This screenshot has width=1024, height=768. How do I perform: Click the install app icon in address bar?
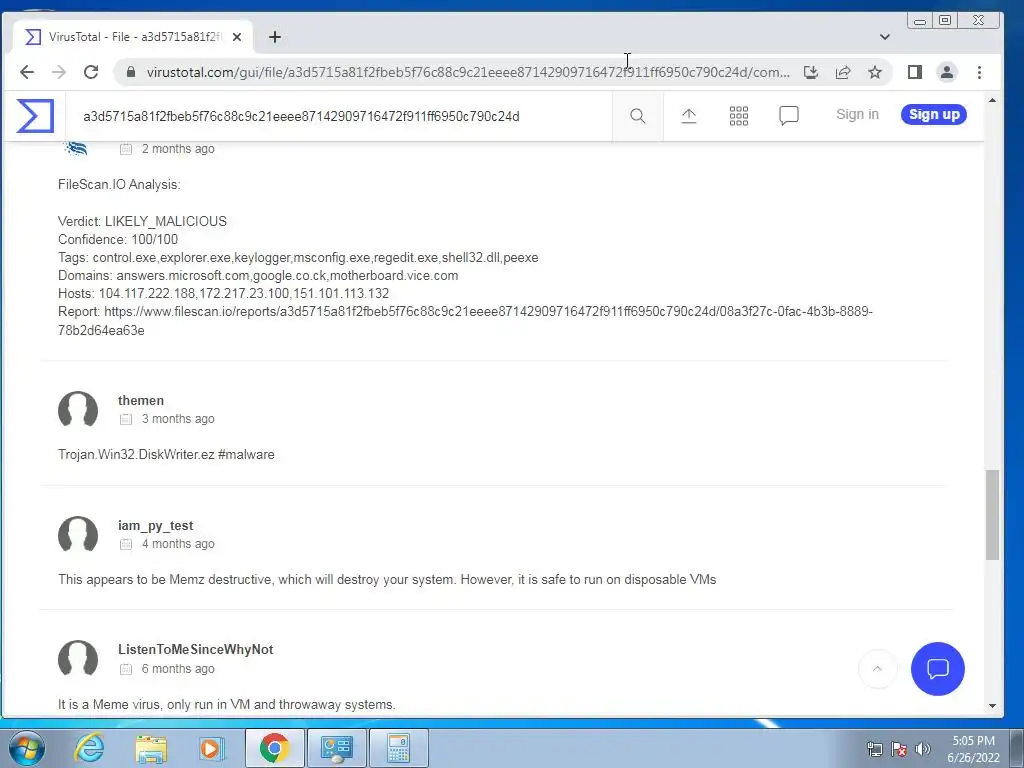point(810,72)
